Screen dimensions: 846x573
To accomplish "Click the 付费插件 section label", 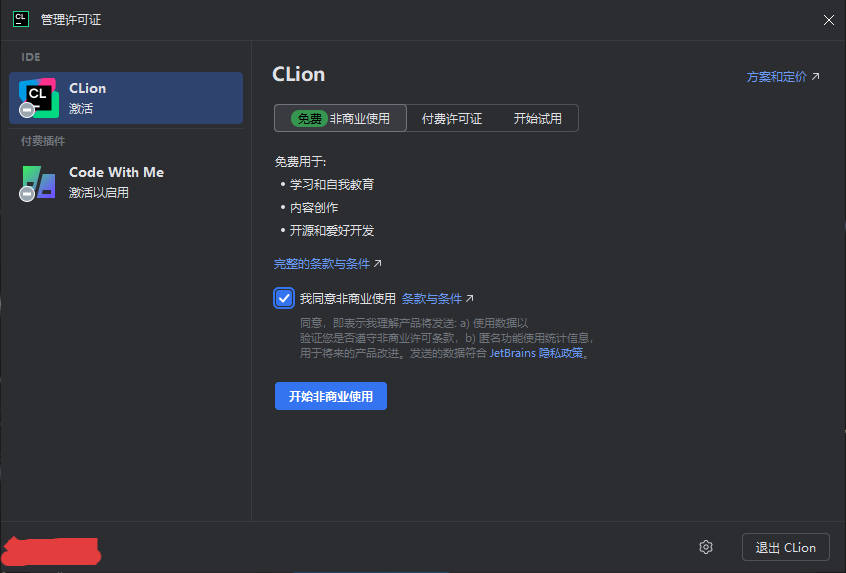I will (x=43, y=141).
